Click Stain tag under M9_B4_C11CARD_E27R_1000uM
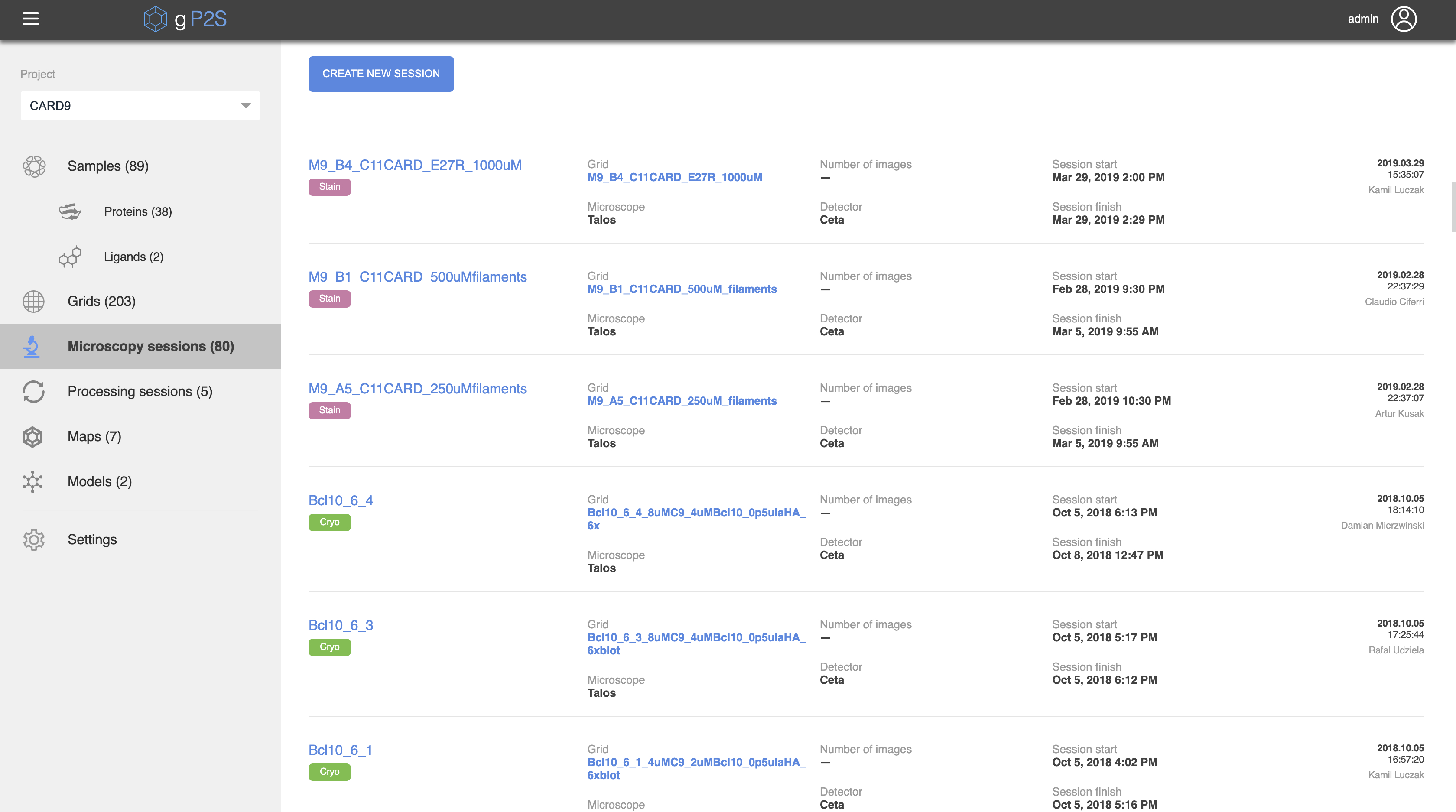Image resolution: width=1456 pixels, height=812 pixels. 329,186
